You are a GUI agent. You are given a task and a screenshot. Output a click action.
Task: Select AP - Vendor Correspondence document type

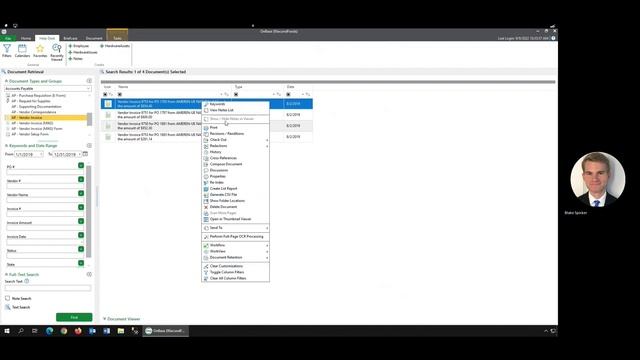pos(34,112)
